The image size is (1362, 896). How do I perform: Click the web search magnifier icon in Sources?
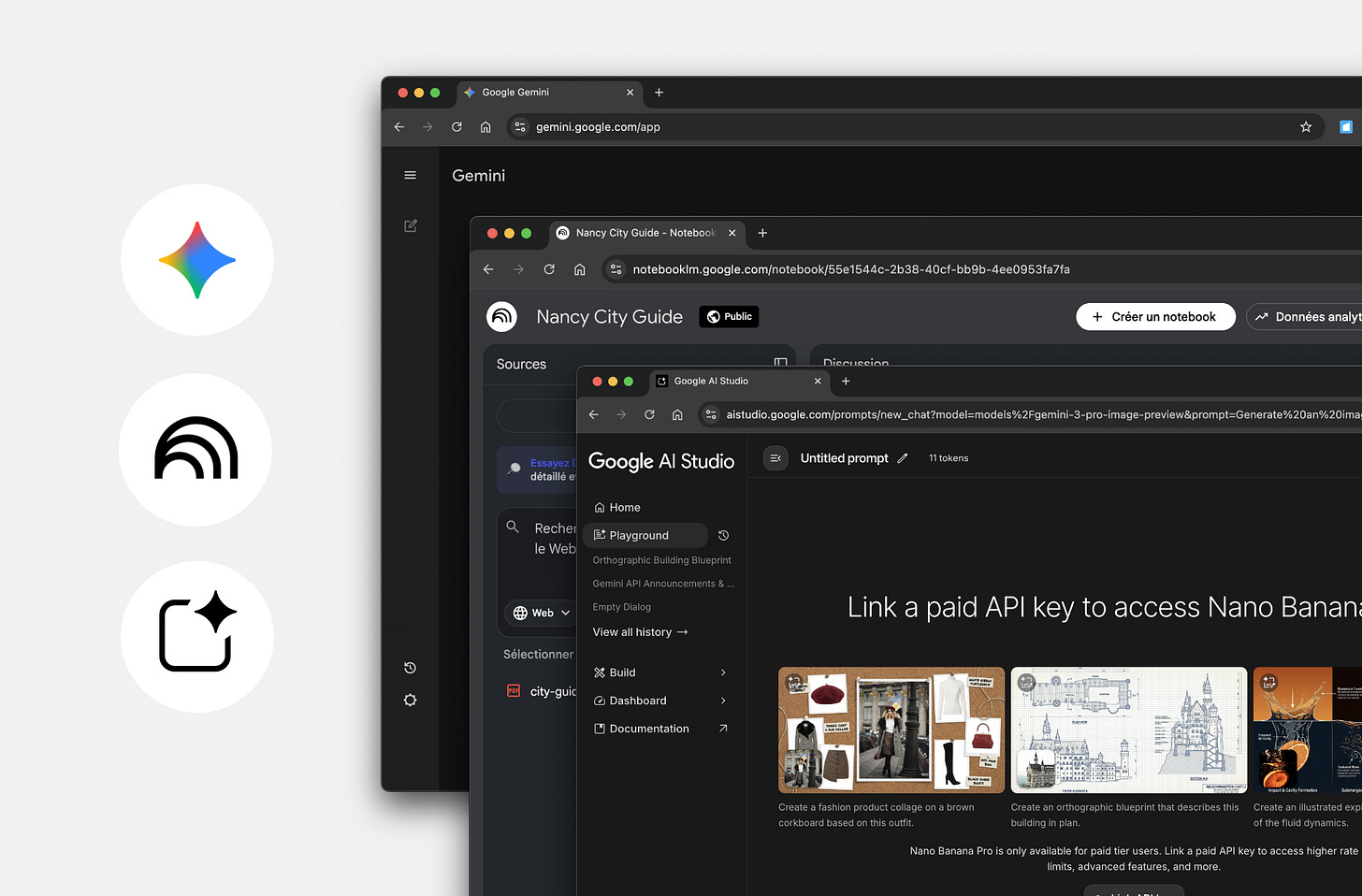[513, 527]
